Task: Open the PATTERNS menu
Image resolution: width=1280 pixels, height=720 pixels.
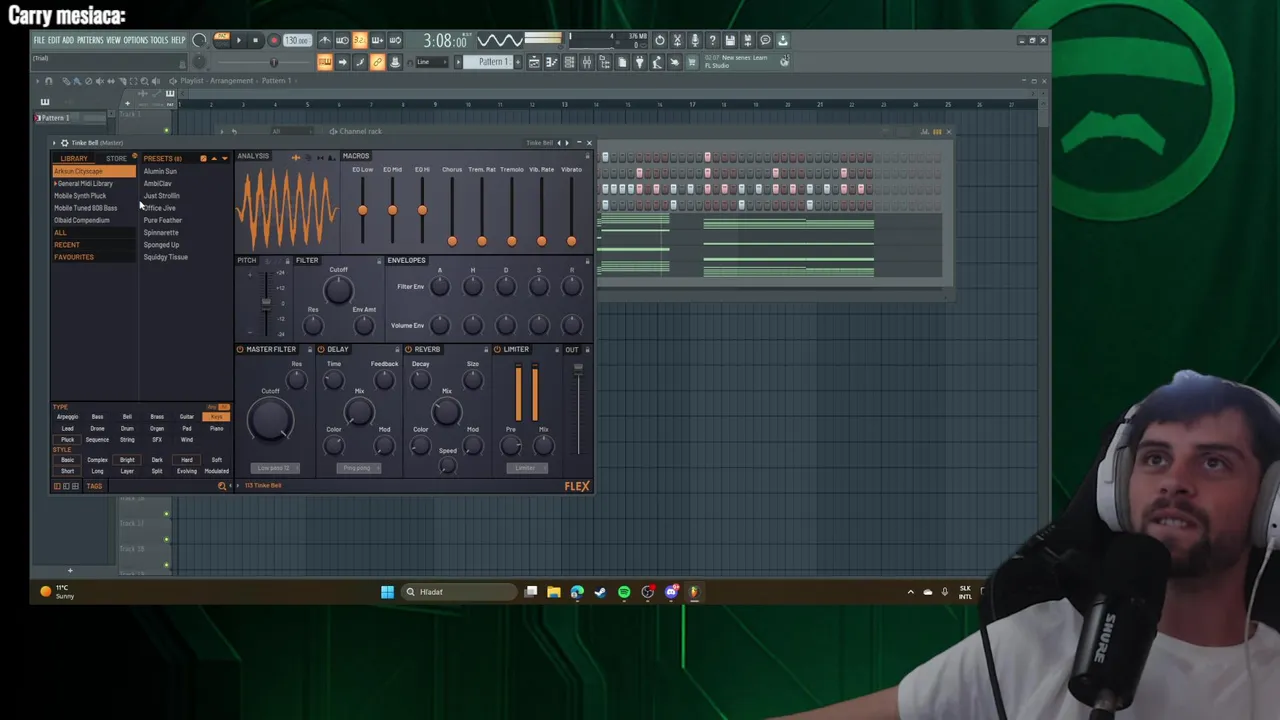Action: click(90, 40)
